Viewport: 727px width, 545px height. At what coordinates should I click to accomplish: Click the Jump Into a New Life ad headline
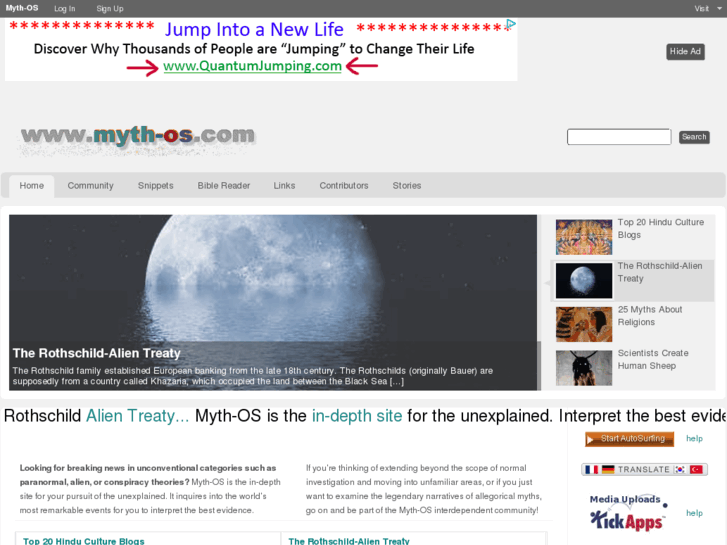[254, 30]
